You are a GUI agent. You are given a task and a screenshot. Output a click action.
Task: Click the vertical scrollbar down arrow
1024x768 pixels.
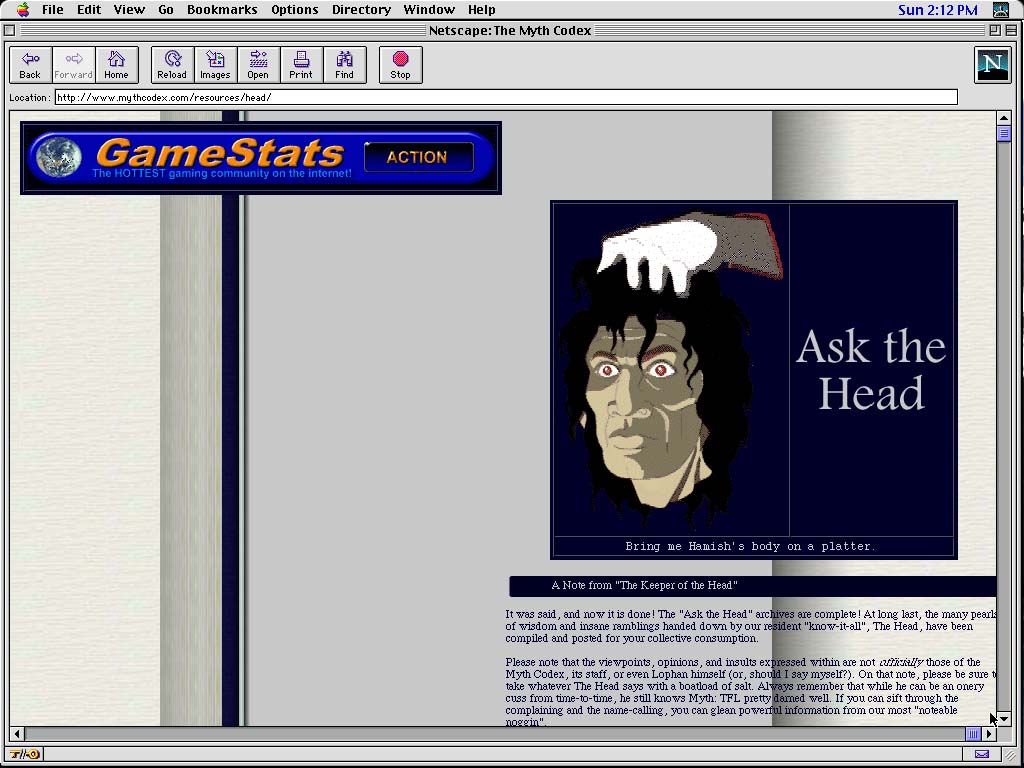[x=1004, y=719]
